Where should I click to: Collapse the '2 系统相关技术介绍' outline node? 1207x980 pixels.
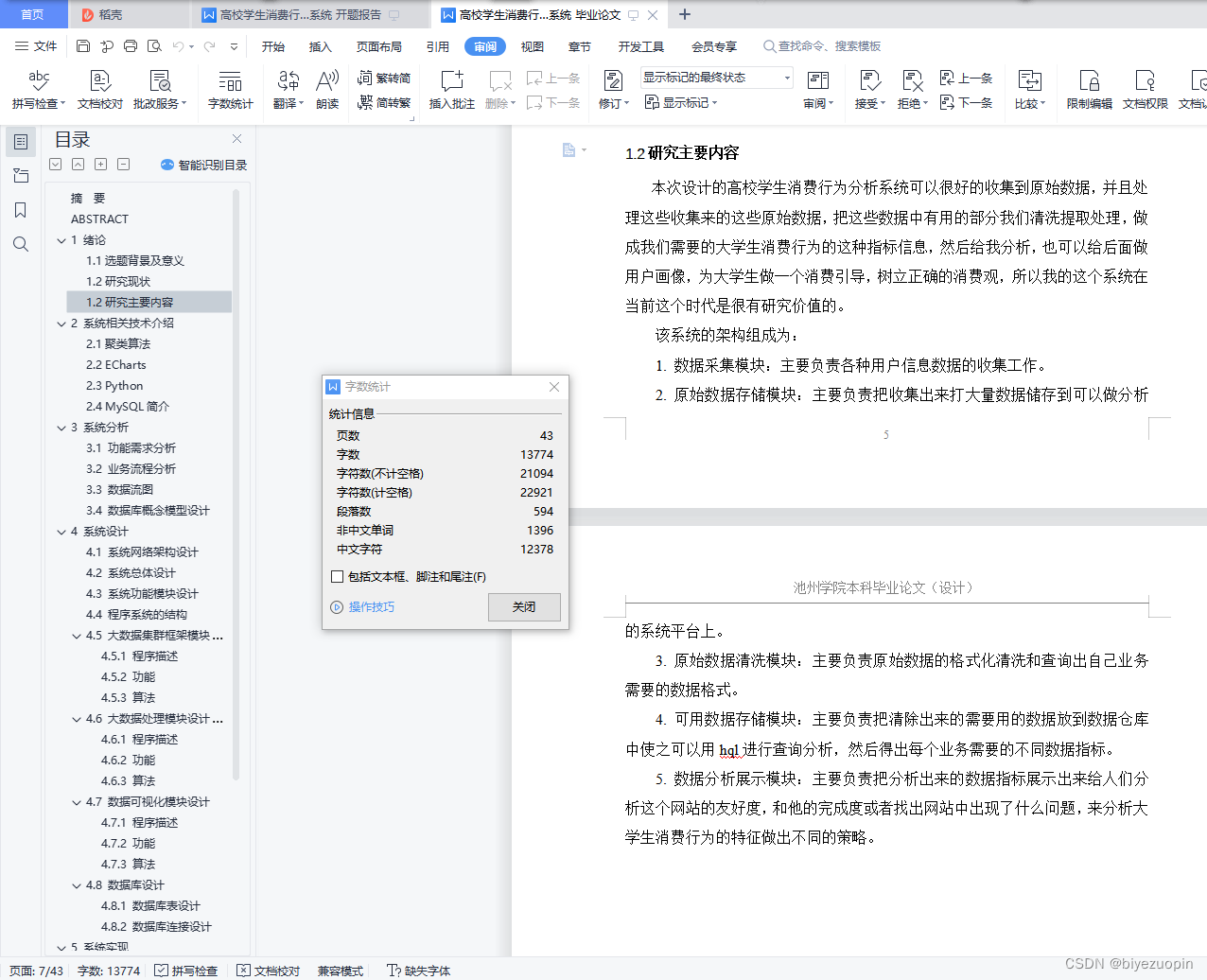(61, 324)
